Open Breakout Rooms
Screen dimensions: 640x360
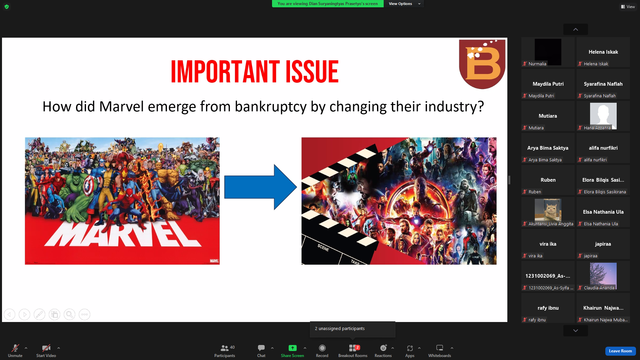pos(353,350)
